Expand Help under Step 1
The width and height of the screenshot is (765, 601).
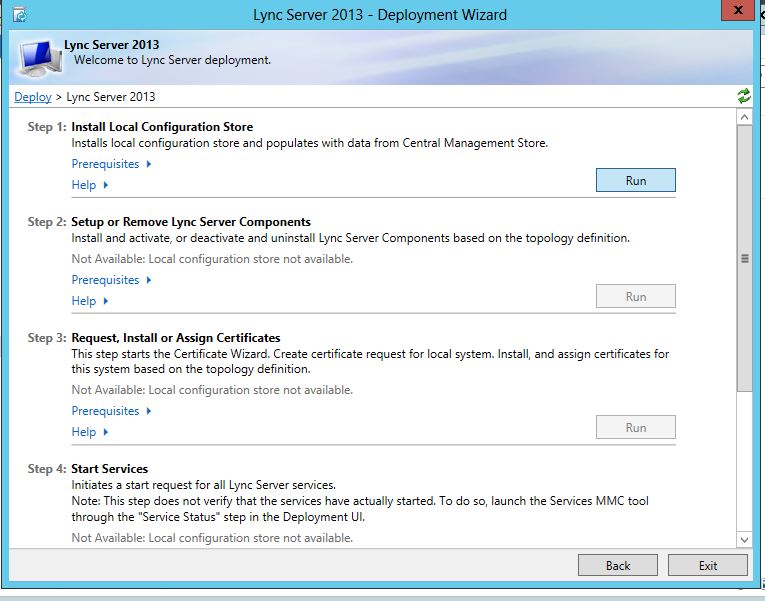[x=90, y=185]
